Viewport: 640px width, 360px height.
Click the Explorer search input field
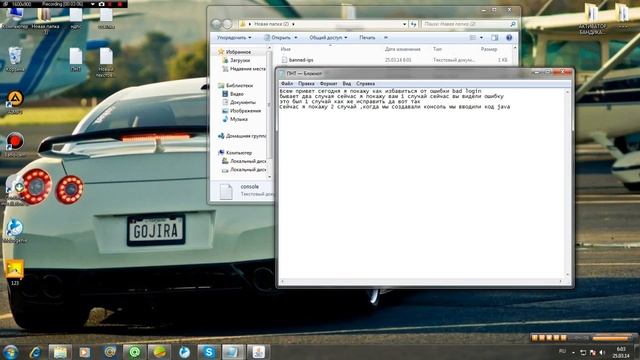tap(469, 24)
